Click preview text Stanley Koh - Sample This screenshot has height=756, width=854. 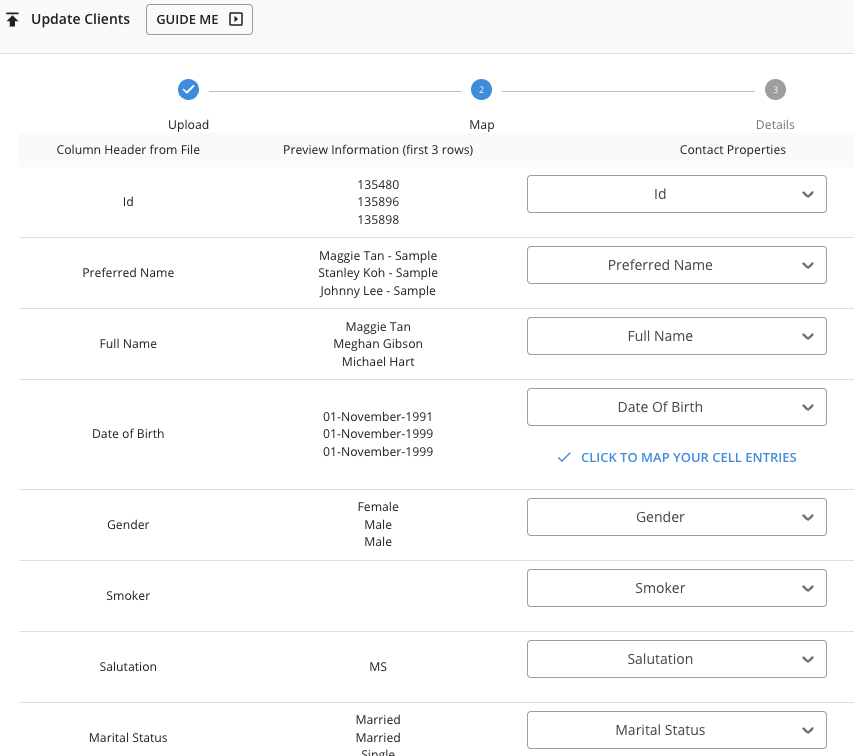click(x=378, y=272)
